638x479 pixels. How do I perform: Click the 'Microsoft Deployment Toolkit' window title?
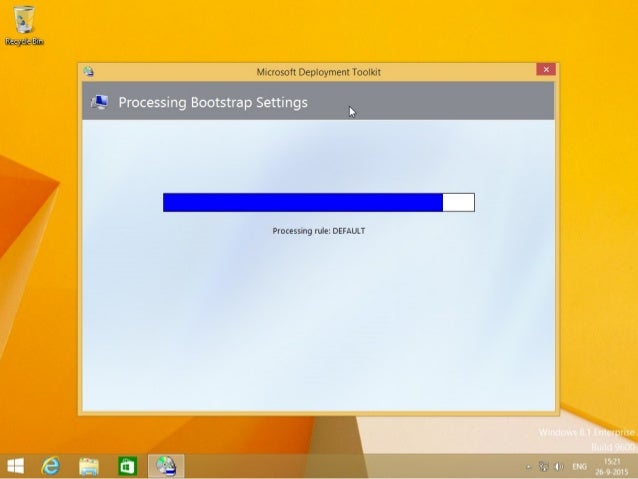(319, 72)
